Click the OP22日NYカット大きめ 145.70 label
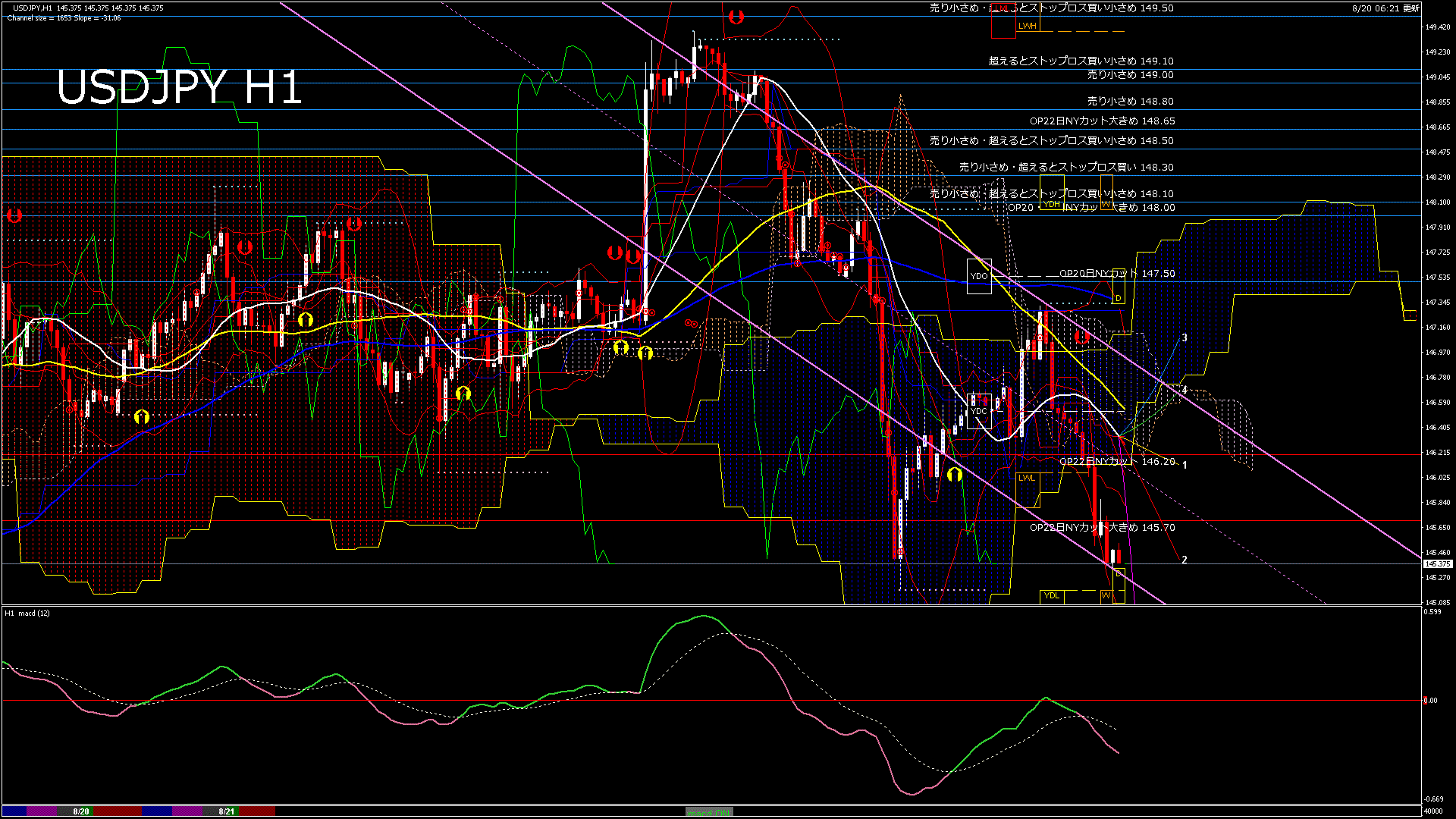This screenshot has width=1456, height=819. point(1102,527)
